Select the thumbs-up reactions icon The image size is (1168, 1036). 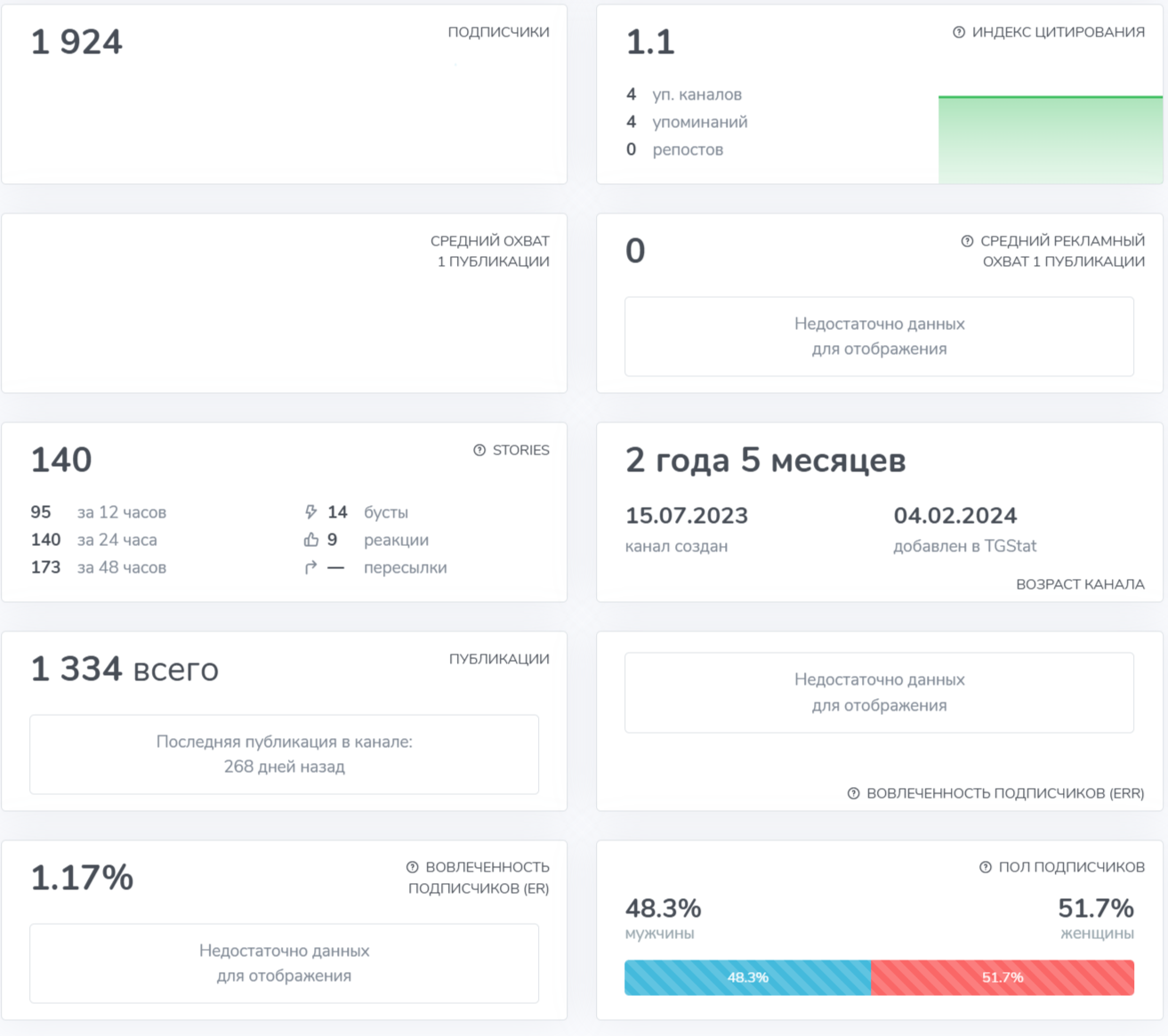coord(310,539)
